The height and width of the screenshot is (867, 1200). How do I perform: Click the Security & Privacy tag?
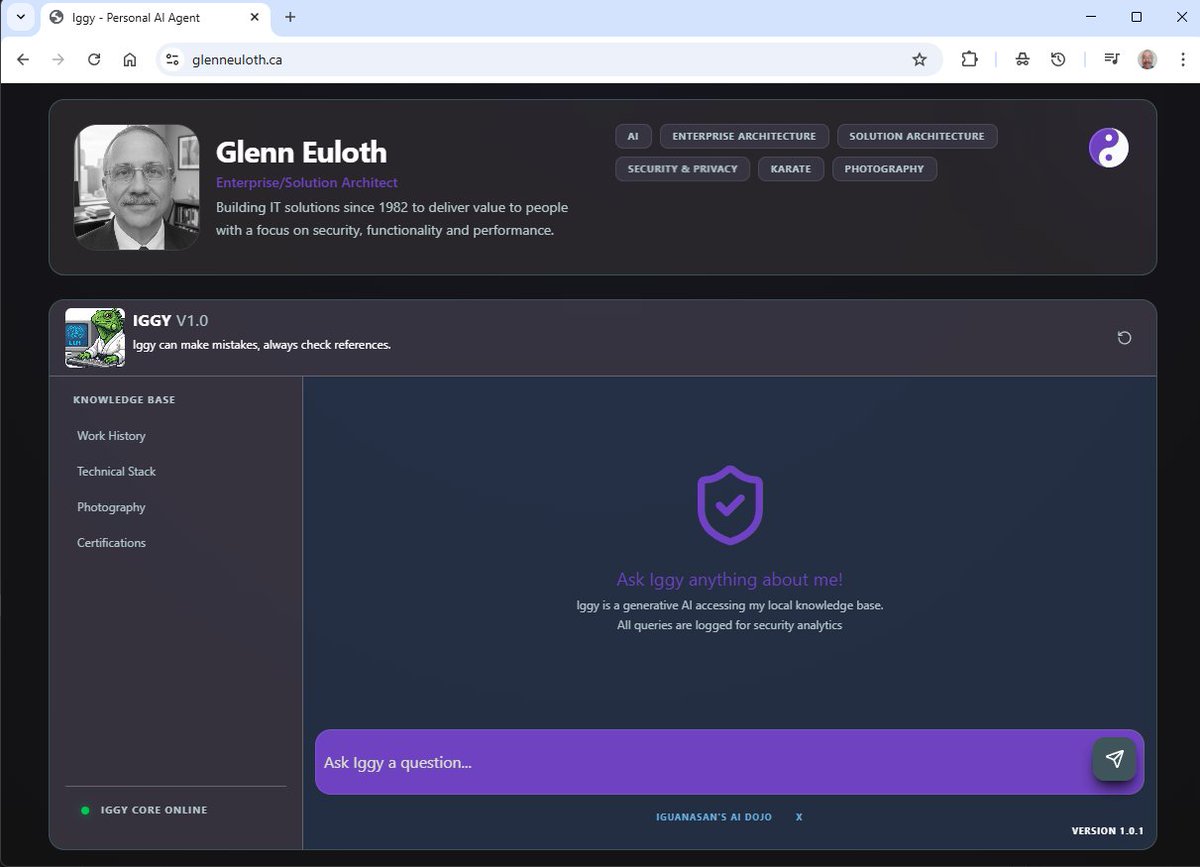pos(682,169)
